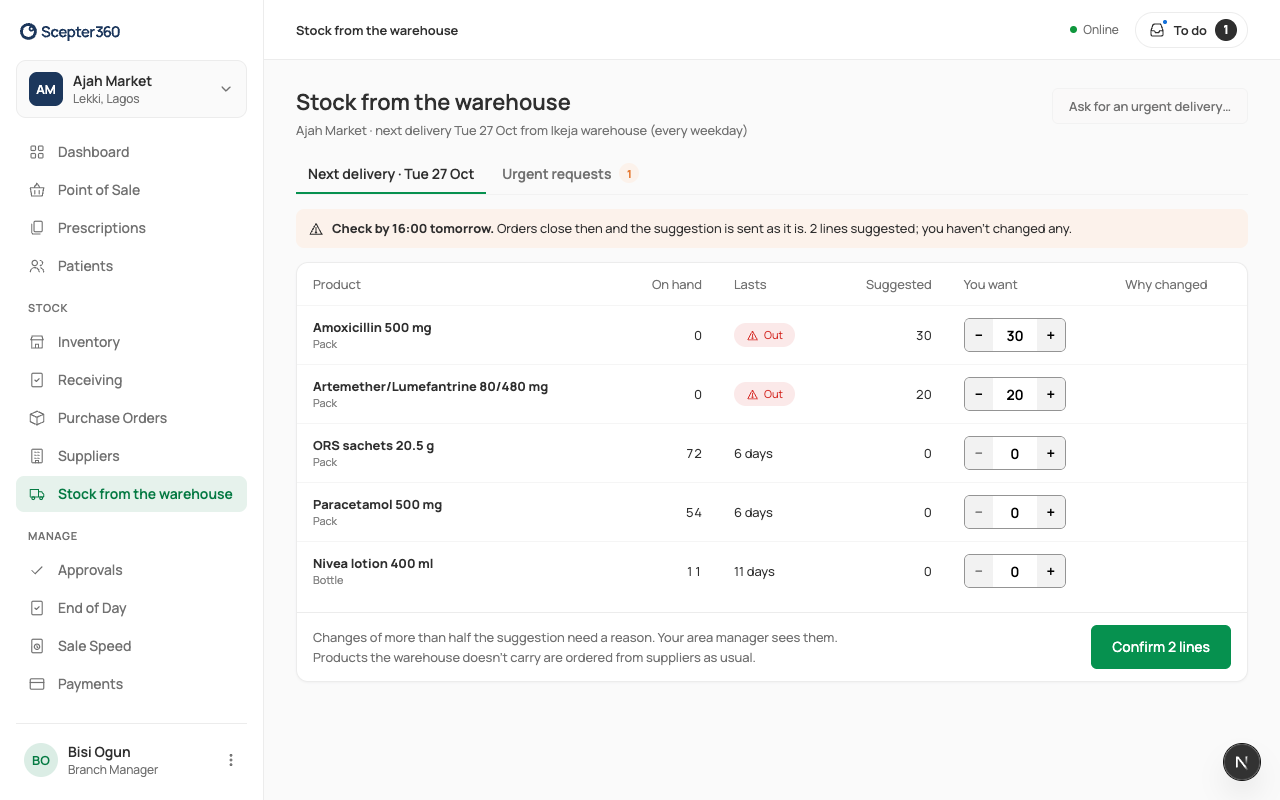Image resolution: width=1280 pixels, height=800 pixels.
Task: Click the Nivea lotion 400 ml product name
Action: click(x=373, y=564)
